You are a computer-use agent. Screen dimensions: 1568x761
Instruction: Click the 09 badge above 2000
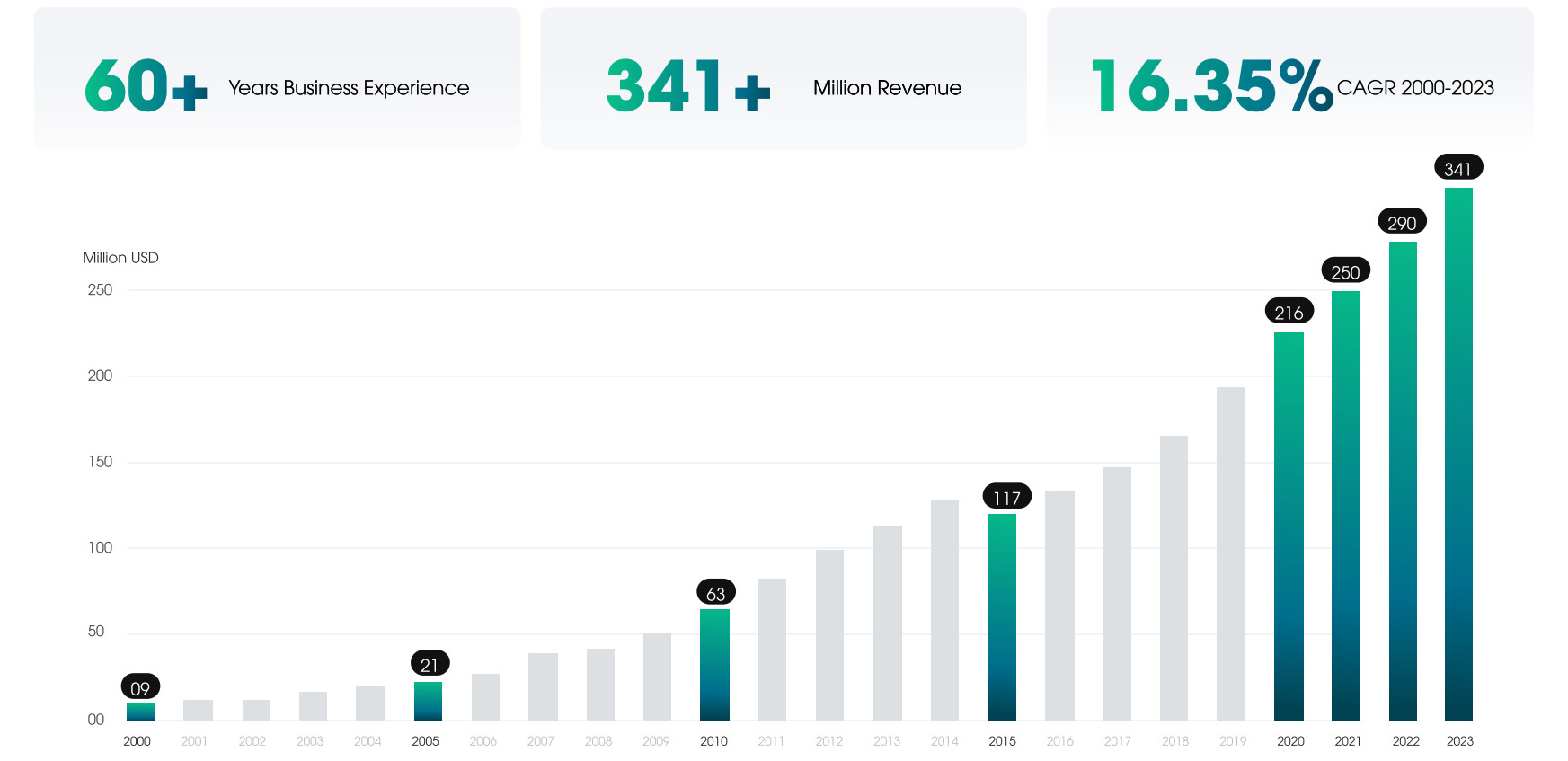click(x=140, y=686)
